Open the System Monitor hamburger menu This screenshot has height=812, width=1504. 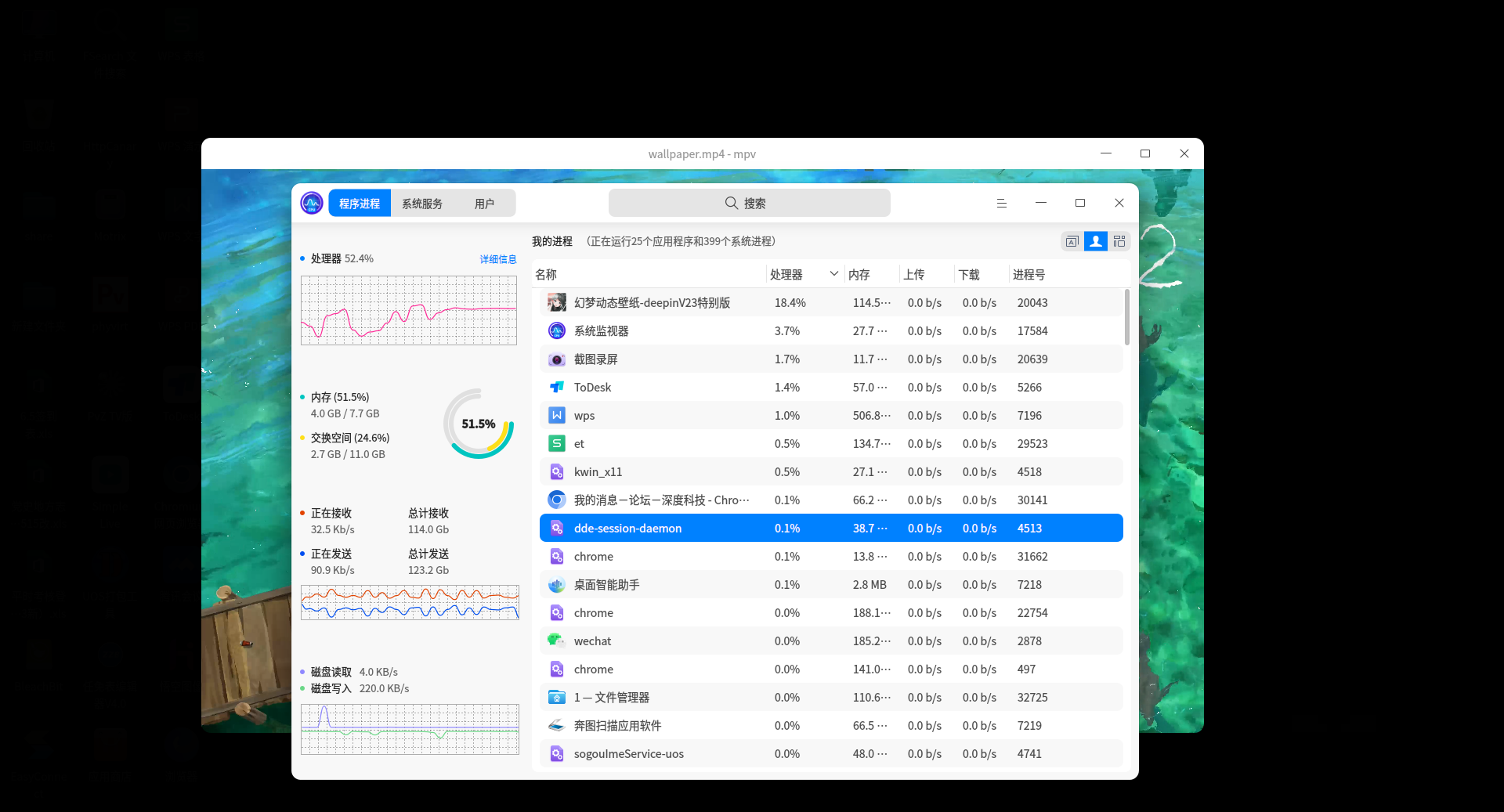pyautogui.click(x=1001, y=203)
